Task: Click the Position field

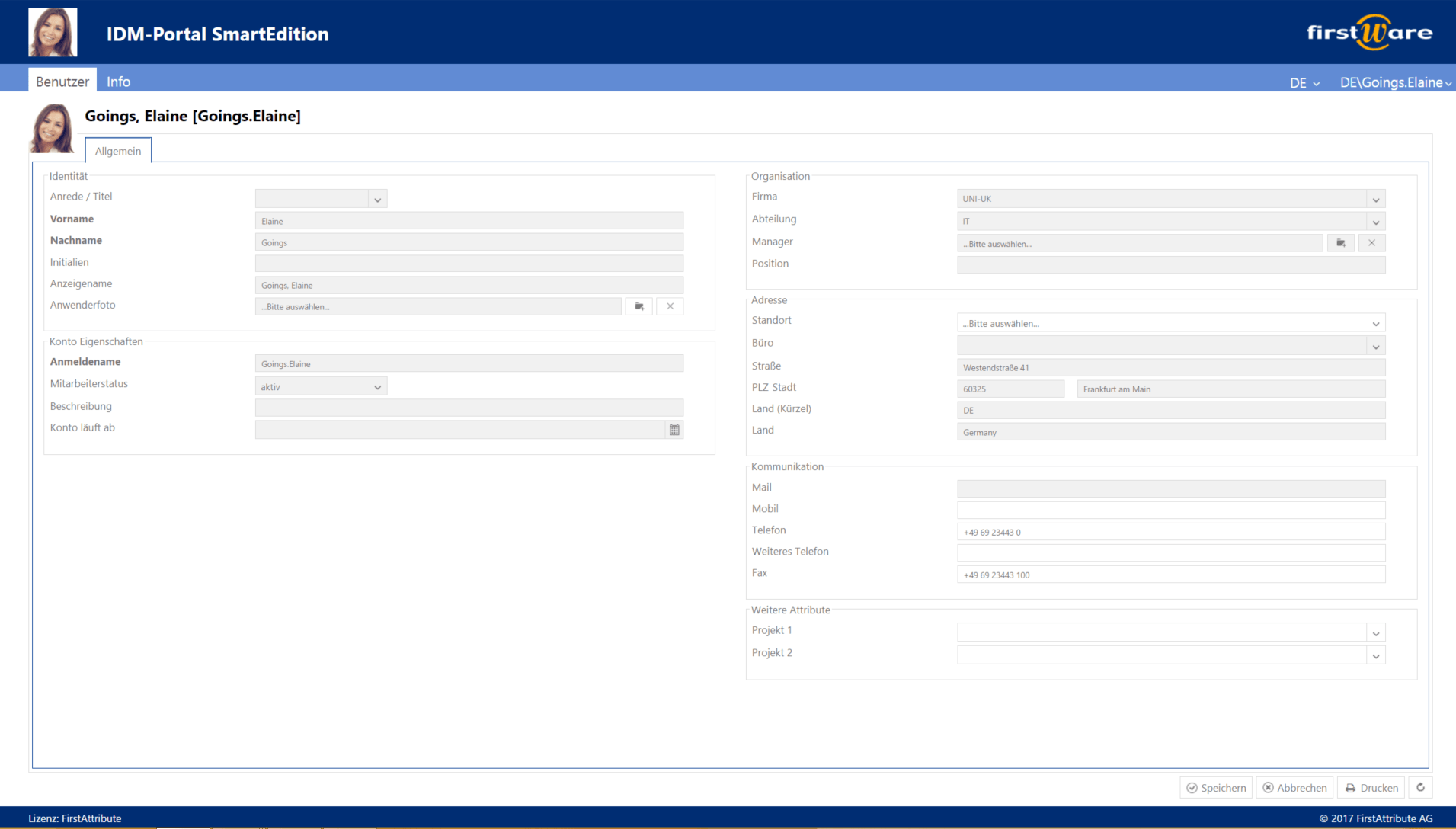Action: (x=1171, y=265)
